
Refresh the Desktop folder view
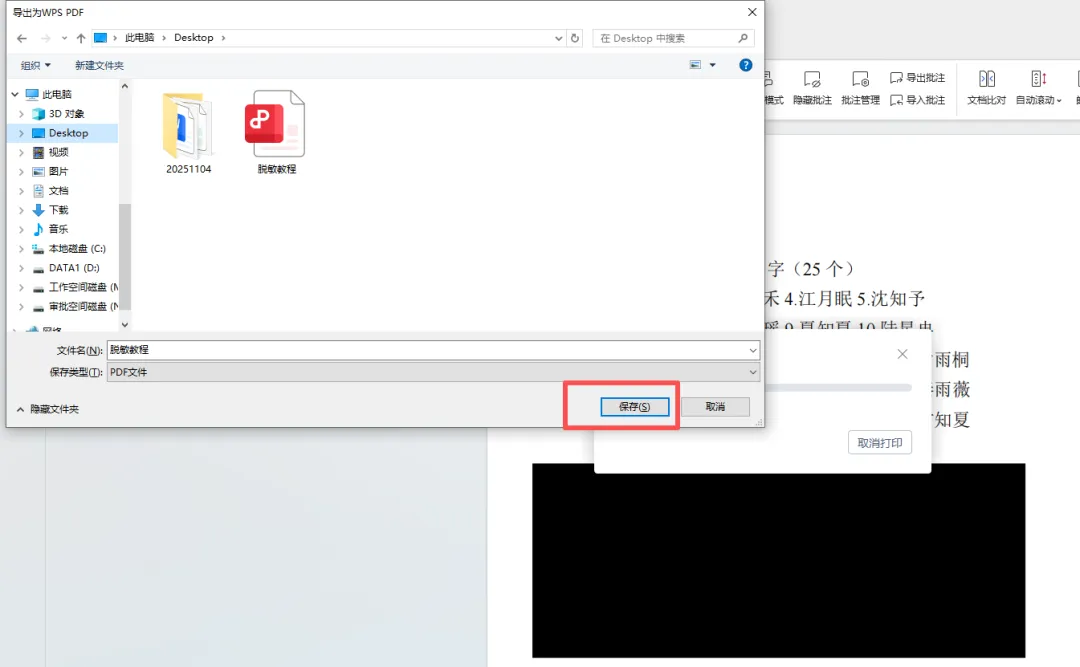pyautogui.click(x=575, y=39)
